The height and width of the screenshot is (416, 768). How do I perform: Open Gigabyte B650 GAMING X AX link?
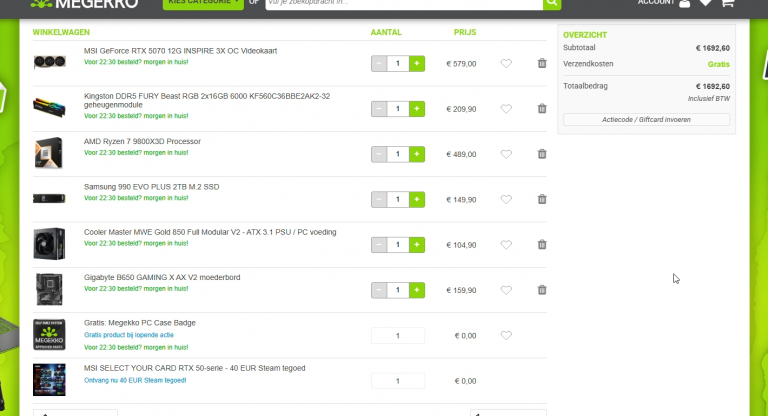click(162, 277)
